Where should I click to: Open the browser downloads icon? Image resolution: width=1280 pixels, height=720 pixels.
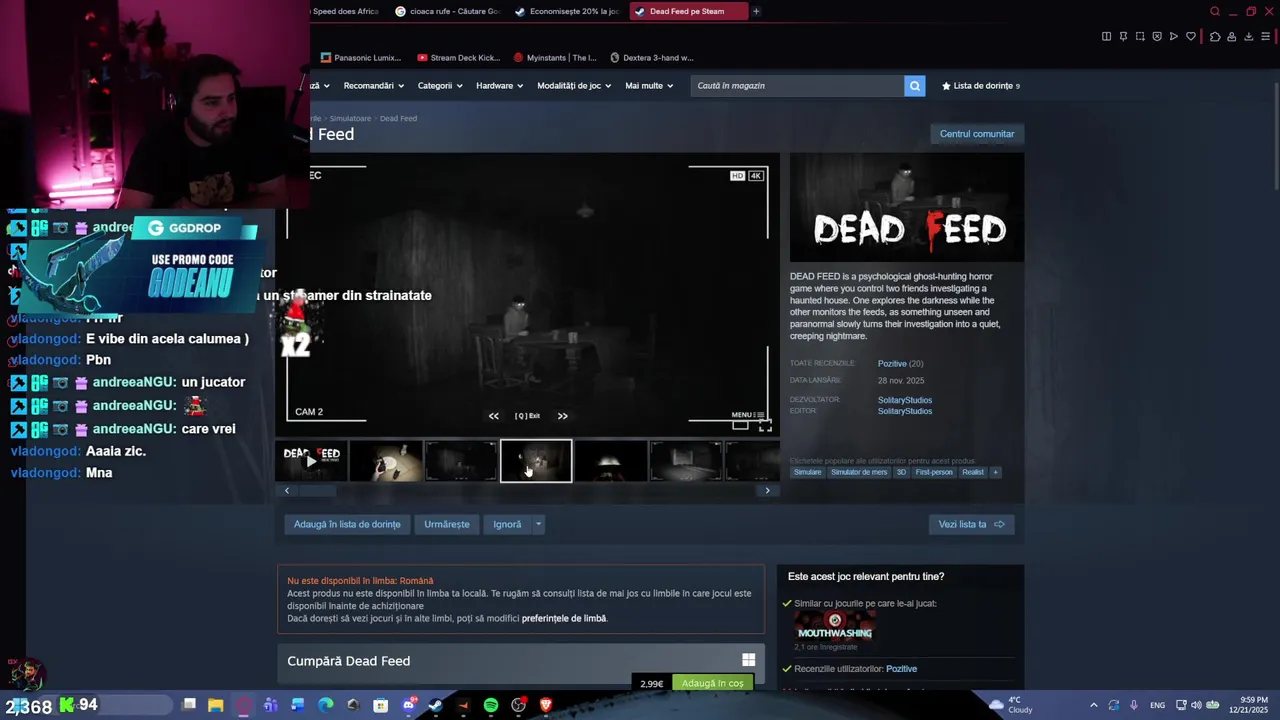coord(1248,37)
